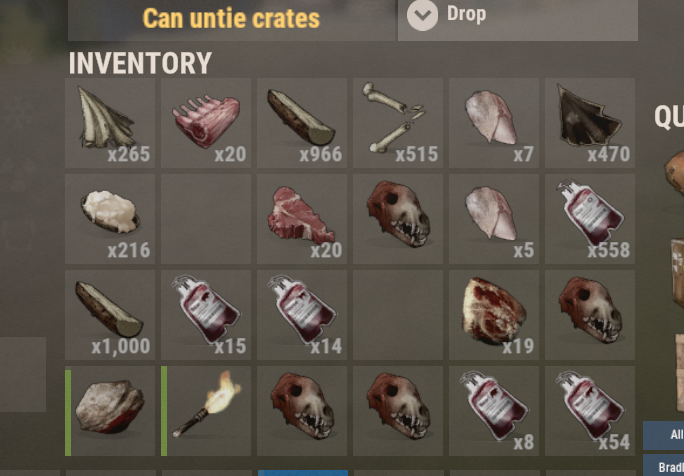The image size is (684, 476).
Task: Pick the raw meat steak x20
Action: tap(302, 219)
